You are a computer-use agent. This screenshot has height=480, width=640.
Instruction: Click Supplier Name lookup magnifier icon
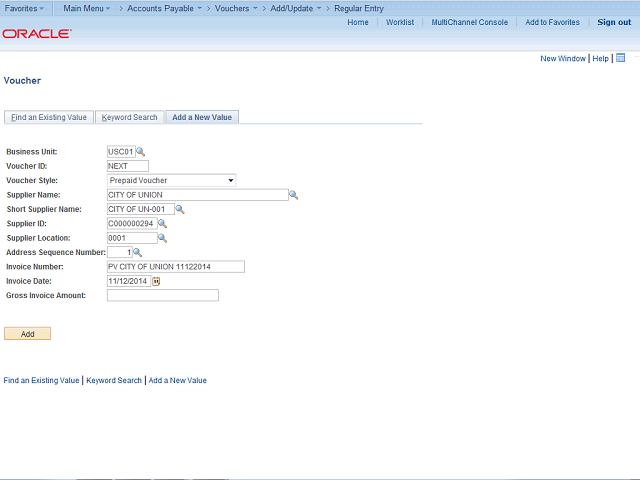293,195
